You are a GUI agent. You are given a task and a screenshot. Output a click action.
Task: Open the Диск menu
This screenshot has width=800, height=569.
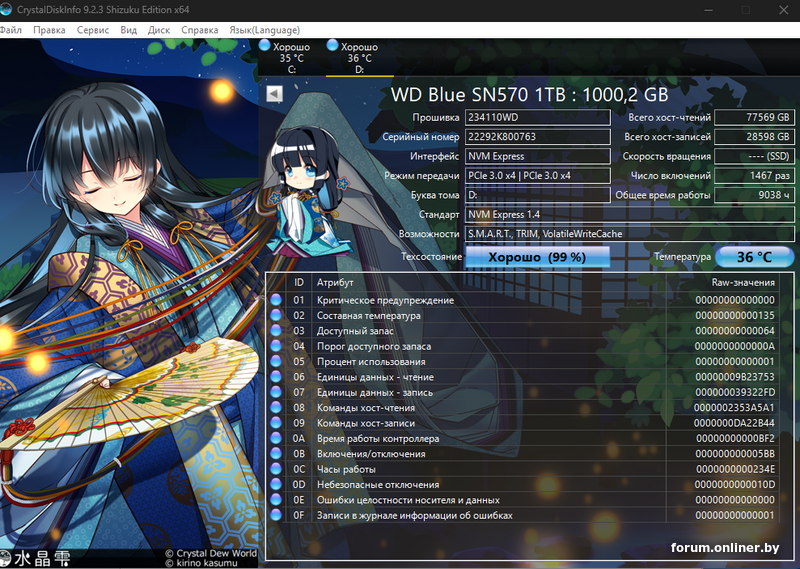[159, 30]
